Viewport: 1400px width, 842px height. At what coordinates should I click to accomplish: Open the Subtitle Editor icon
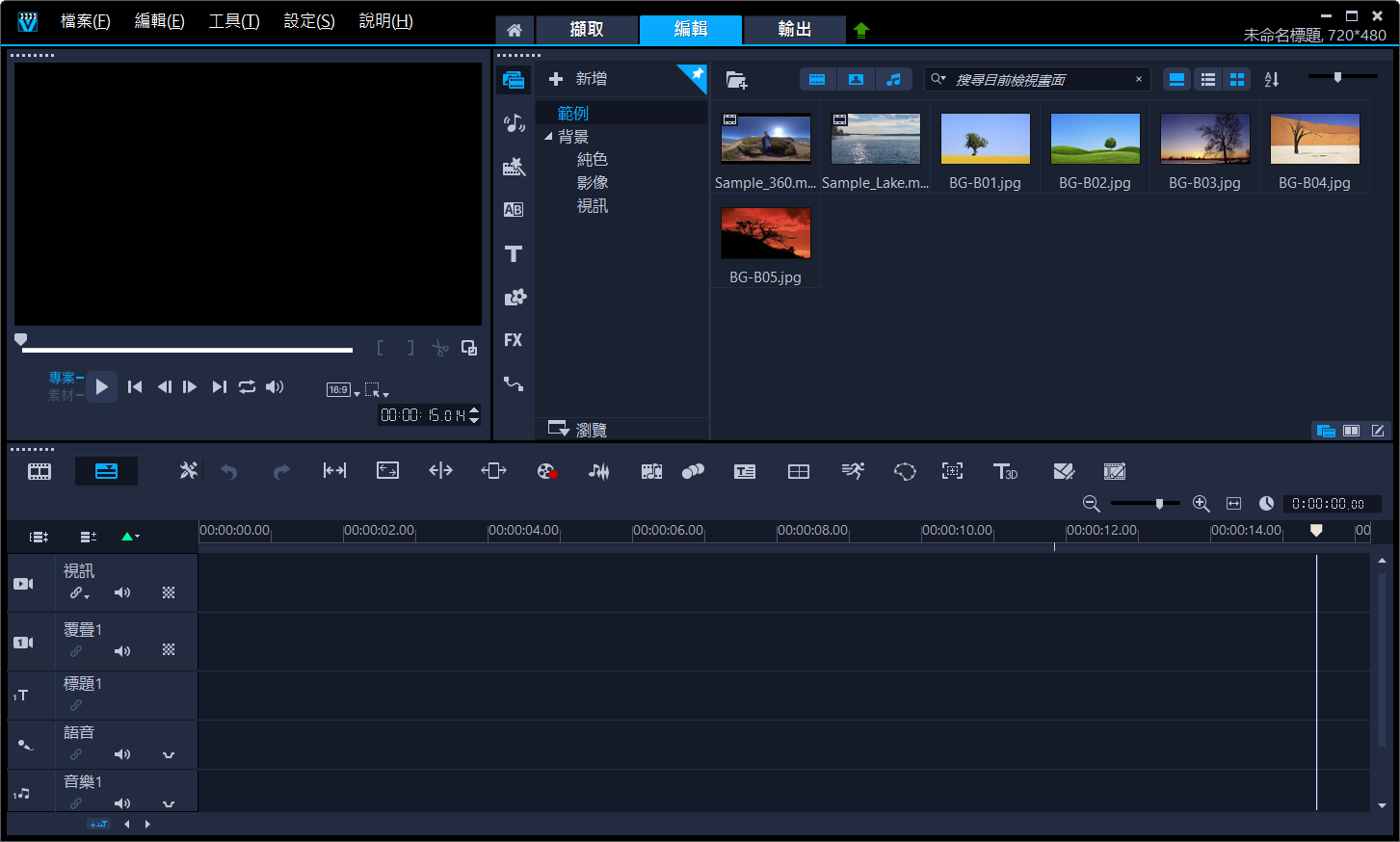tap(745, 471)
